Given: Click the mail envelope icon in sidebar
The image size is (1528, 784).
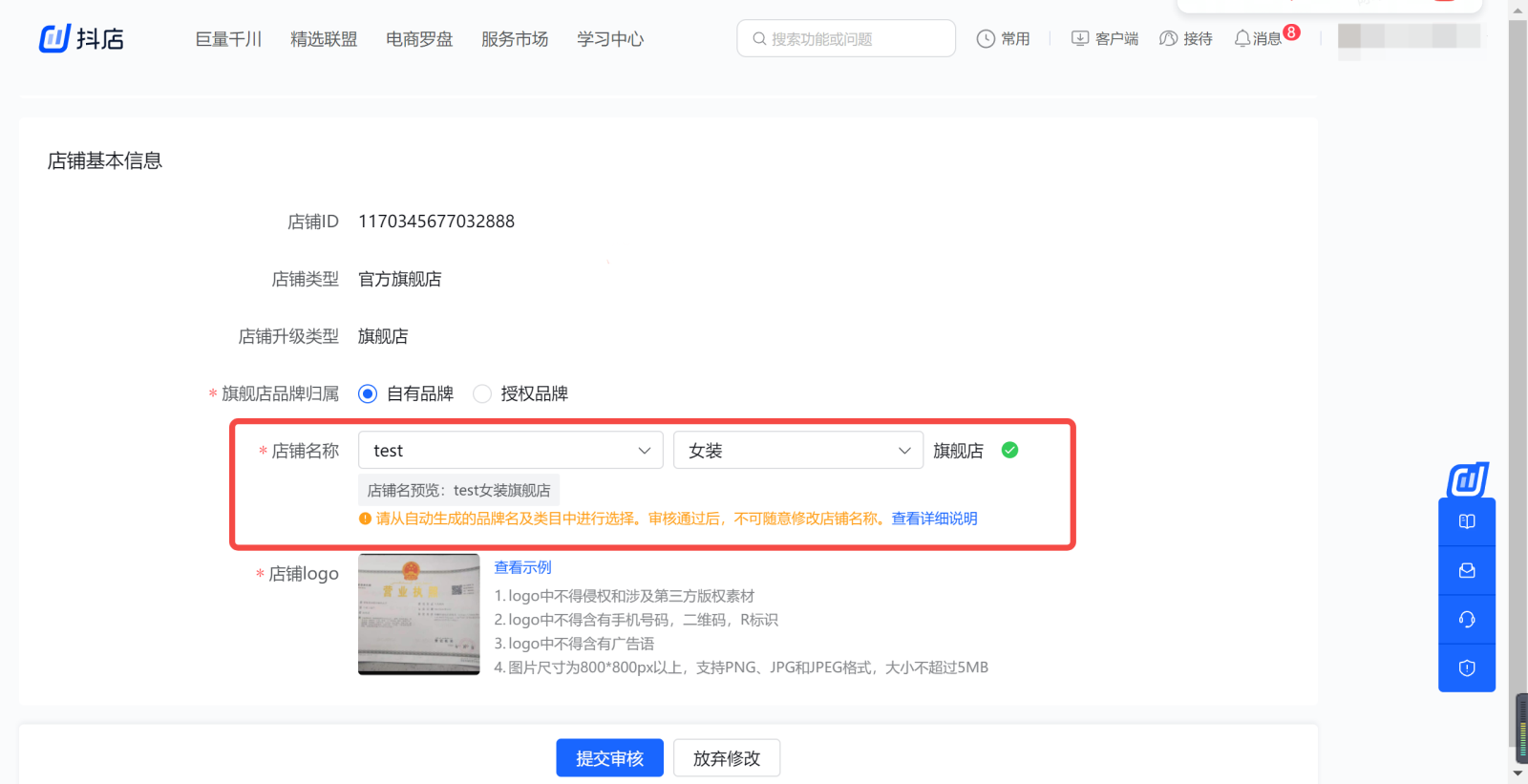Looking at the screenshot, I should pos(1467,570).
